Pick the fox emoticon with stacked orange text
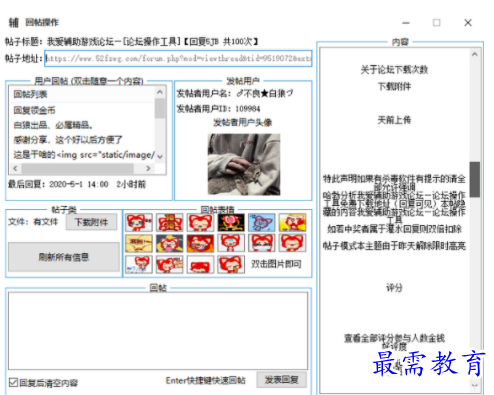This screenshot has height=395, width=494. (170, 222)
